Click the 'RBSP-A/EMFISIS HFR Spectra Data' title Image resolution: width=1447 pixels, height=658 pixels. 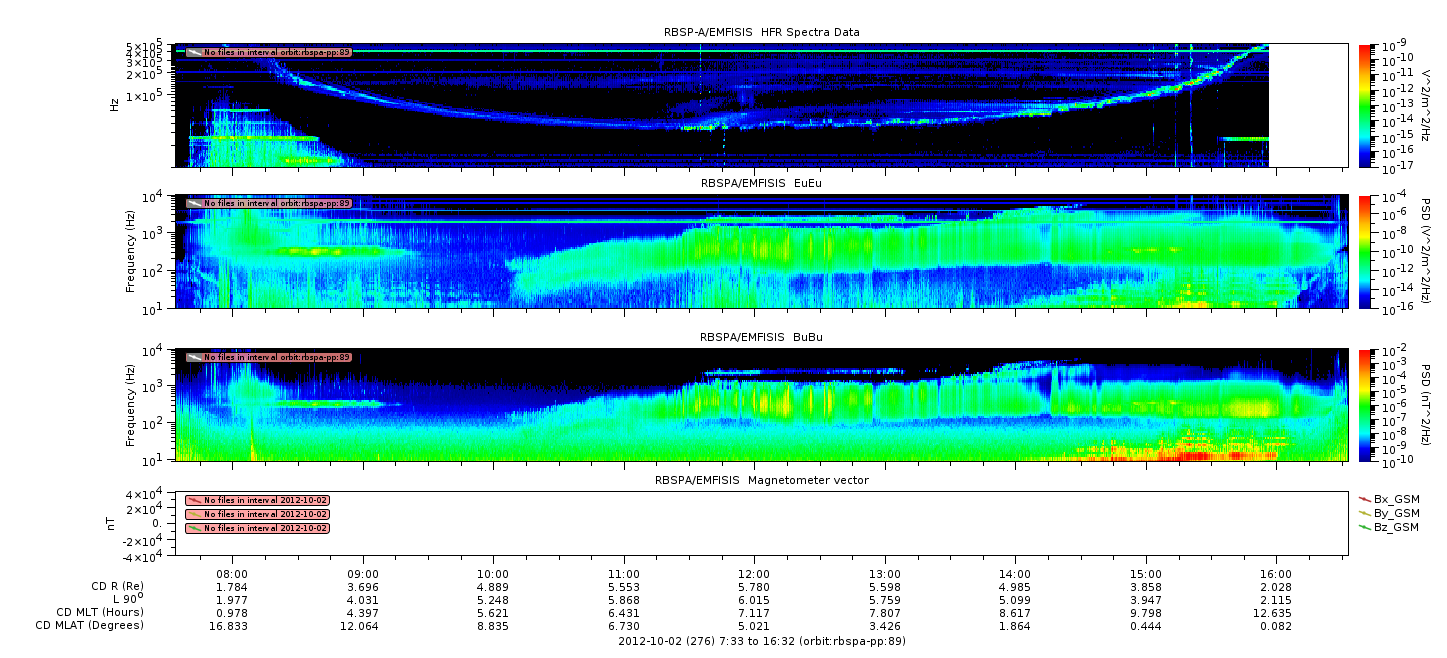(x=761, y=32)
